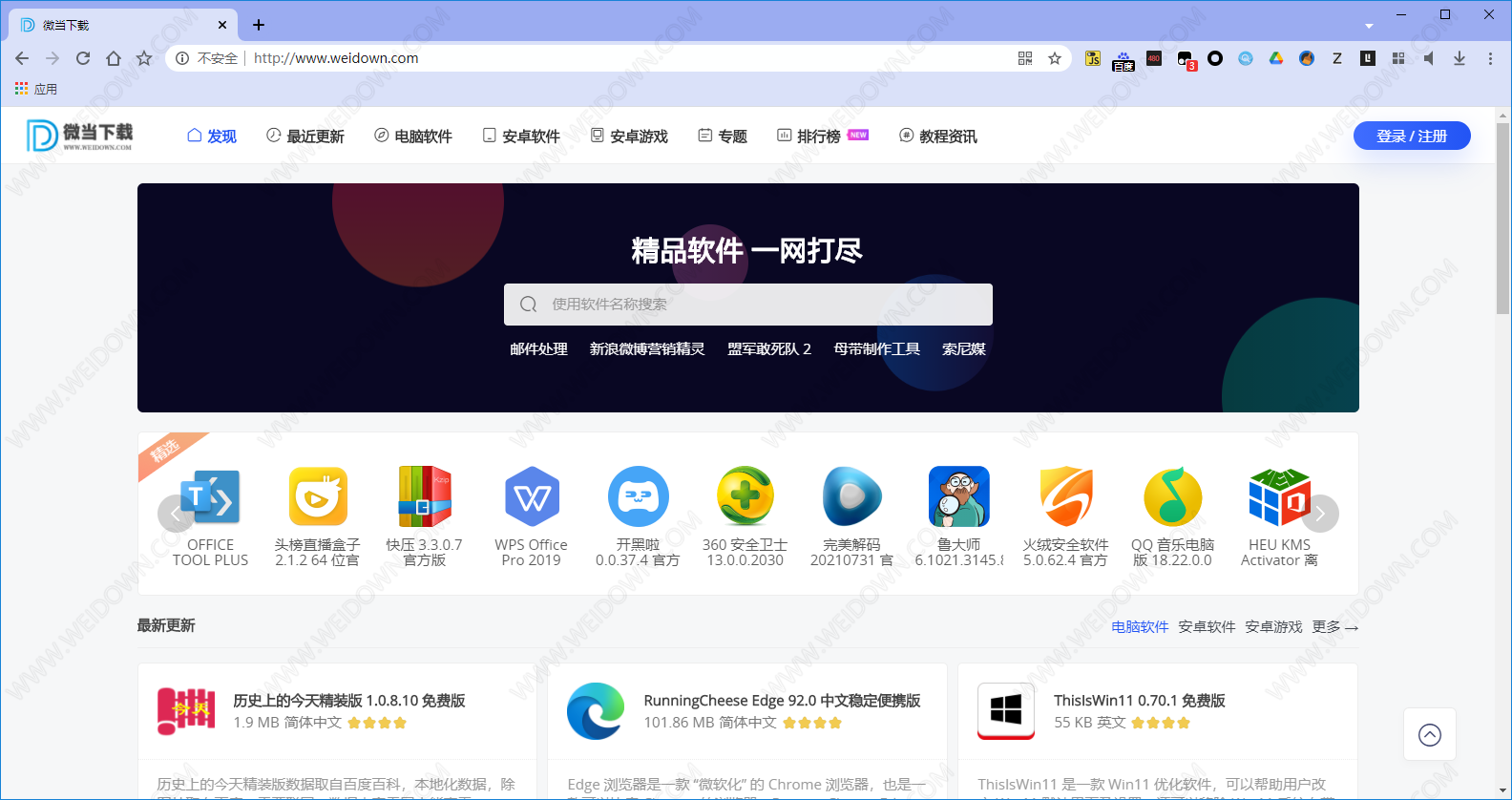Open the Baidu extension icon
The width and height of the screenshot is (1512, 800).
pos(1123,60)
